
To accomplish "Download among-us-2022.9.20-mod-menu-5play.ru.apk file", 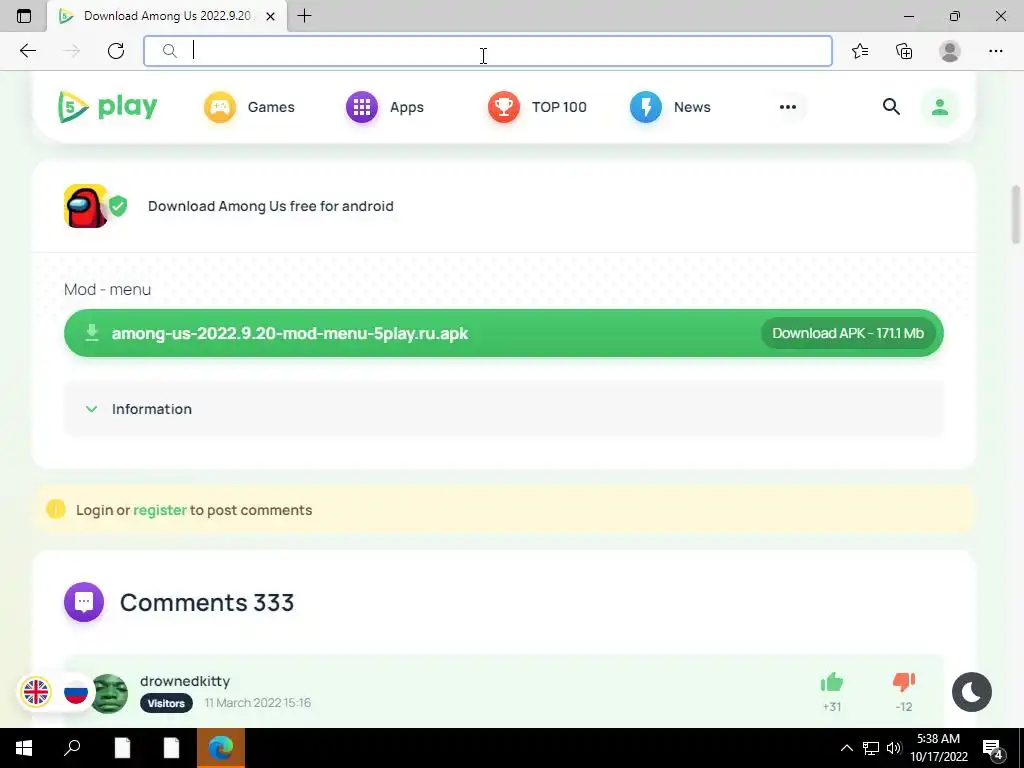I will pos(504,333).
